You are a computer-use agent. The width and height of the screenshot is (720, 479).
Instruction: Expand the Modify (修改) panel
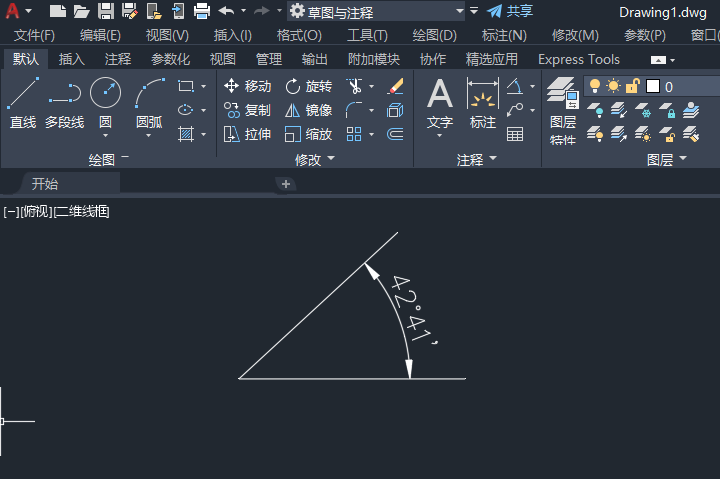pyautogui.click(x=315, y=159)
